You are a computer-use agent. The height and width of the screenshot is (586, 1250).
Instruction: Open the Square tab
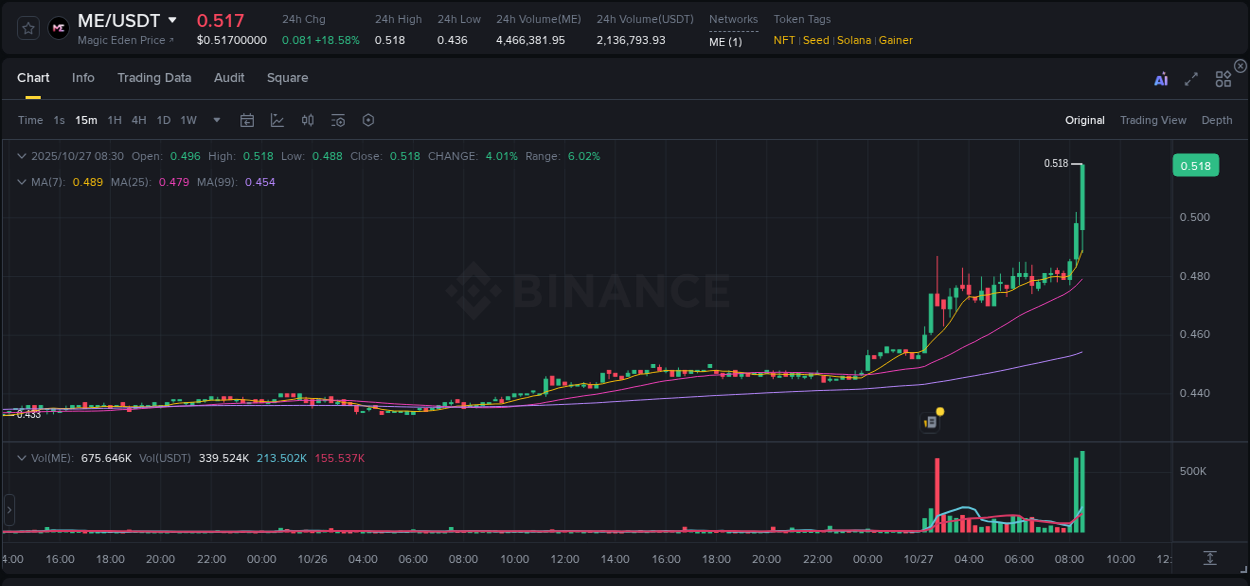[x=287, y=78]
